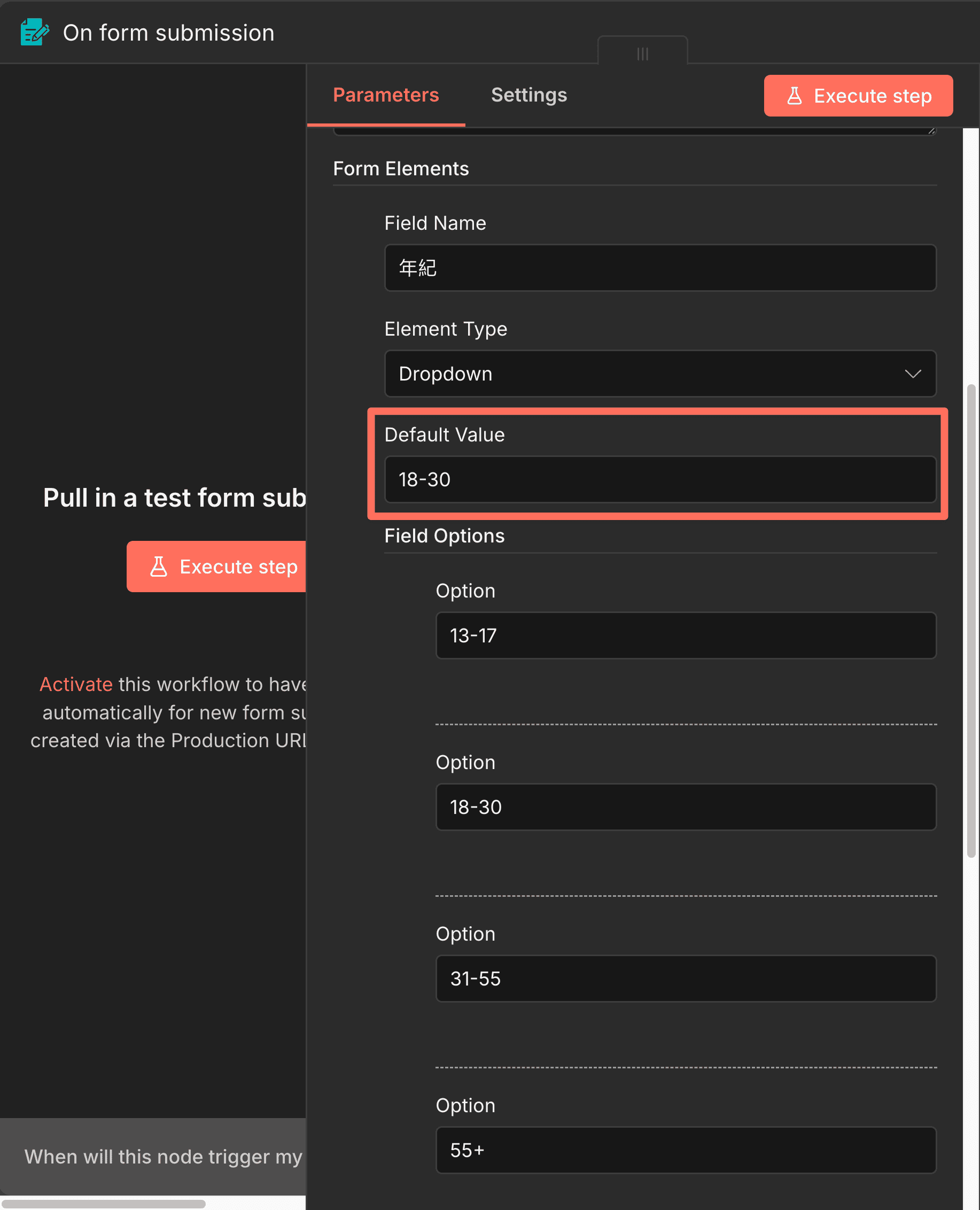Click the Field Name input showing 年紀
The height and width of the screenshot is (1210, 980).
pyautogui.click(x=659, y=268)
